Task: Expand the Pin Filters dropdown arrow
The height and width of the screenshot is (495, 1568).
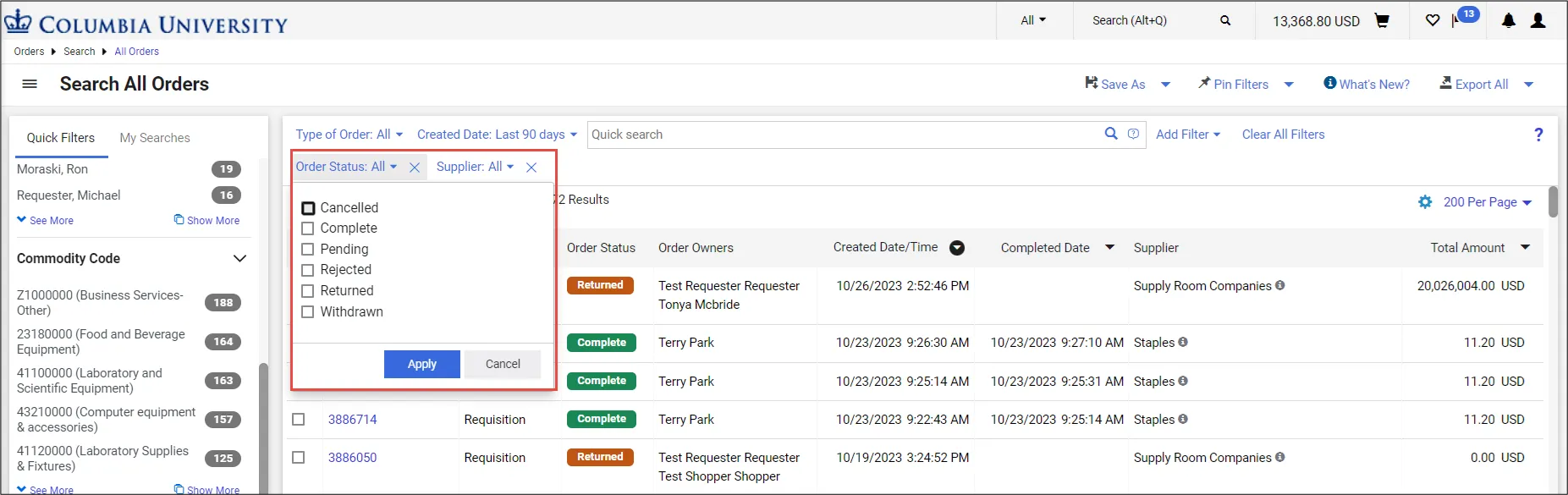Action: tap(1289, 85)
